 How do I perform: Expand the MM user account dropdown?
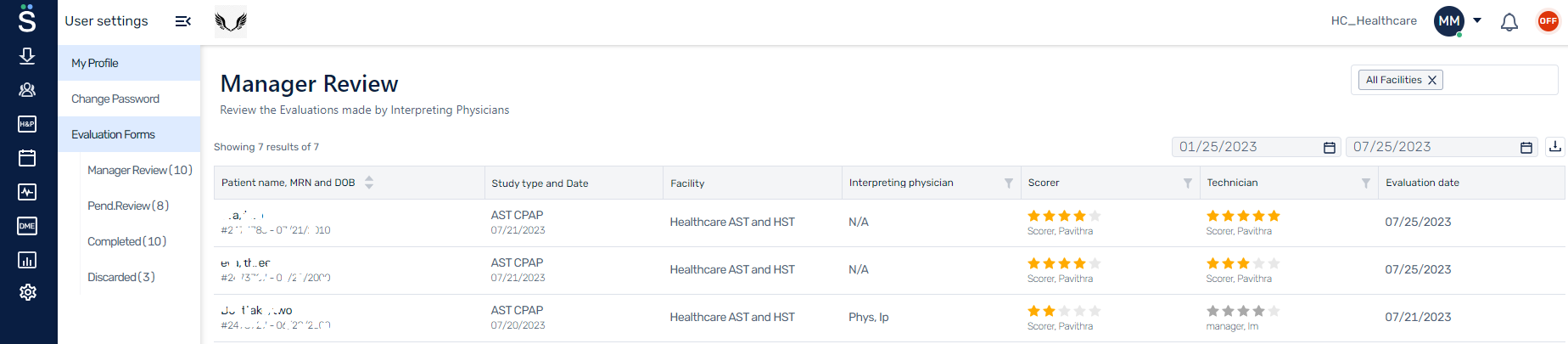click(1477, 20)
